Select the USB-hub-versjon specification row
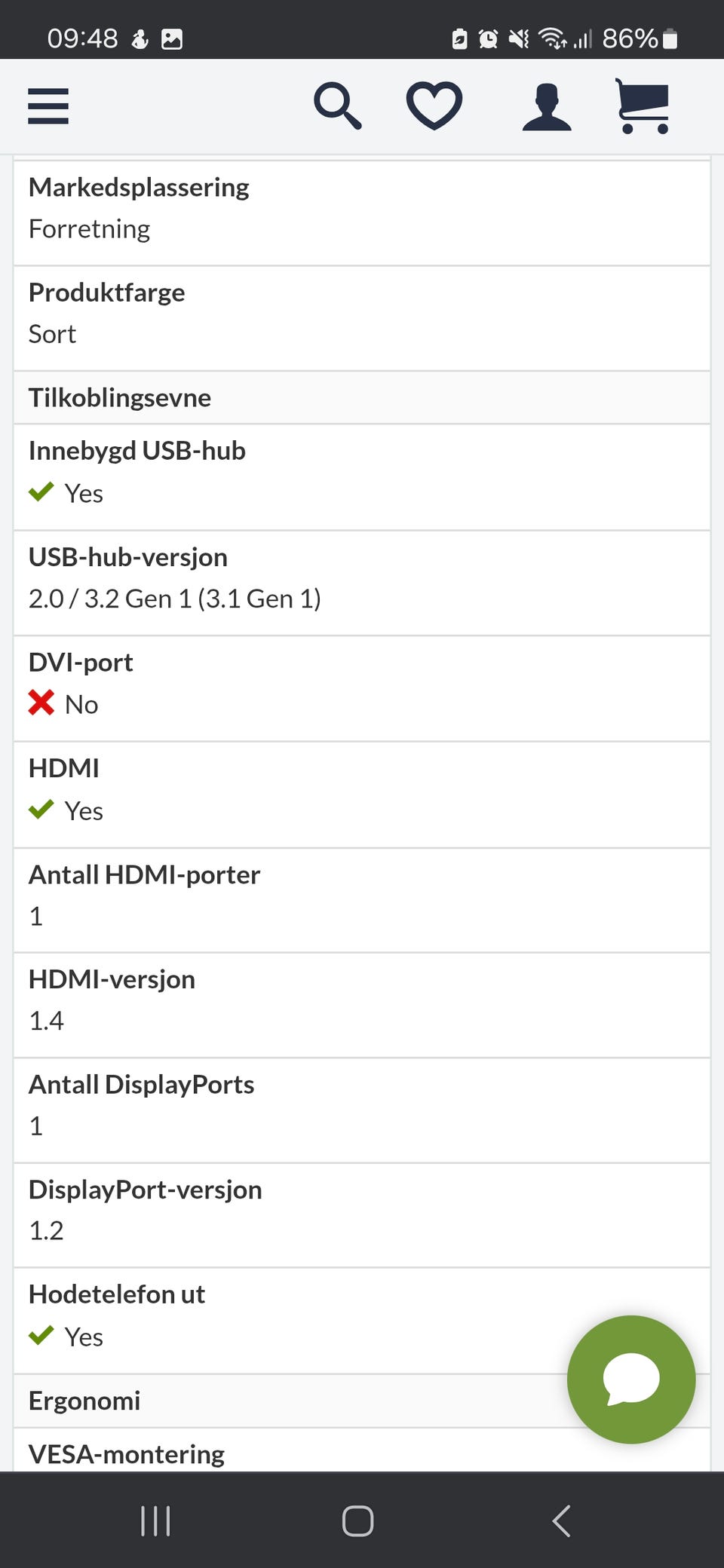Screen dimensions: 724x1568 tap(362, 582)
